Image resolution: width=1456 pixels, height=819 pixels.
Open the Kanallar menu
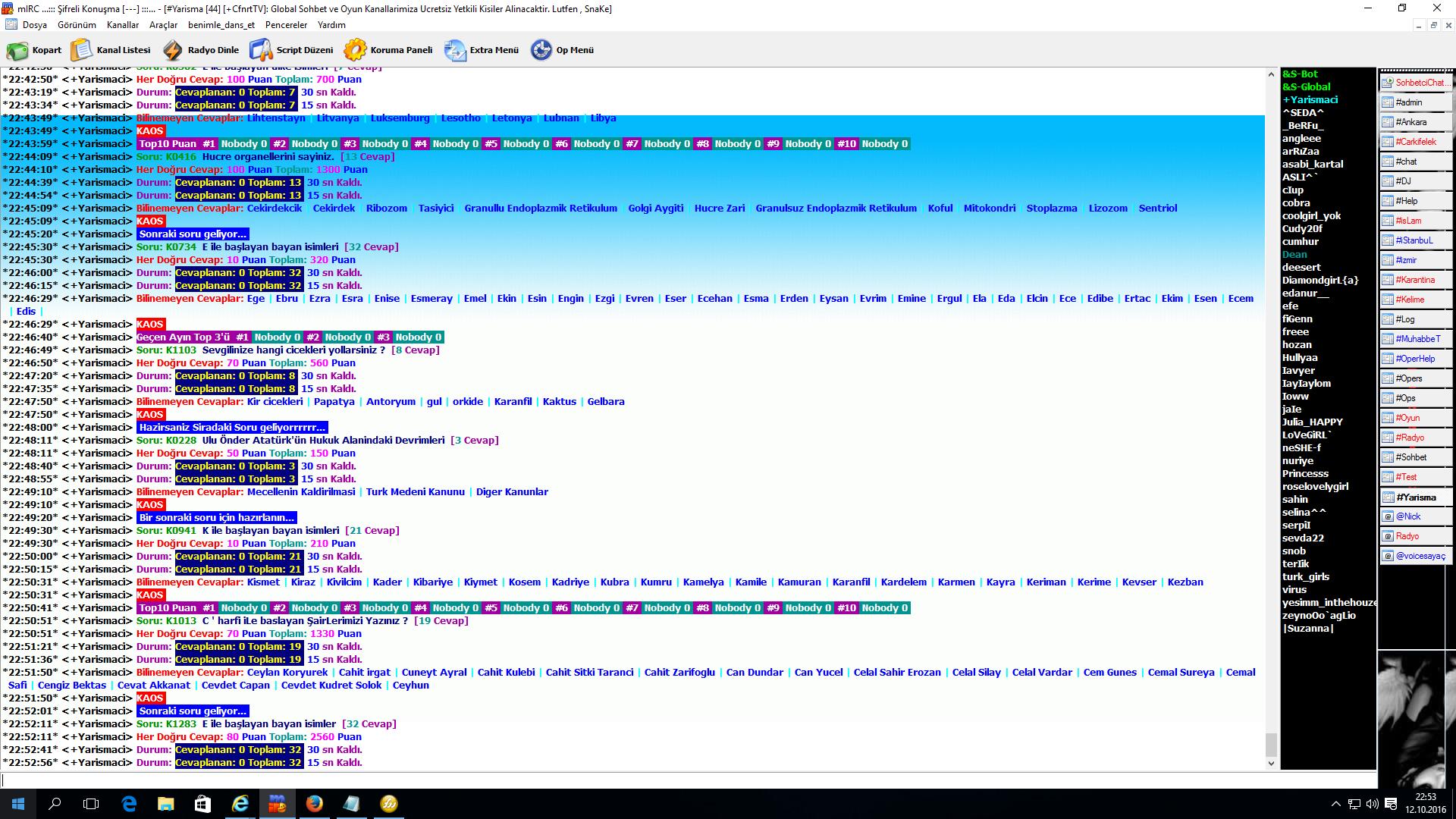[123, 25]
